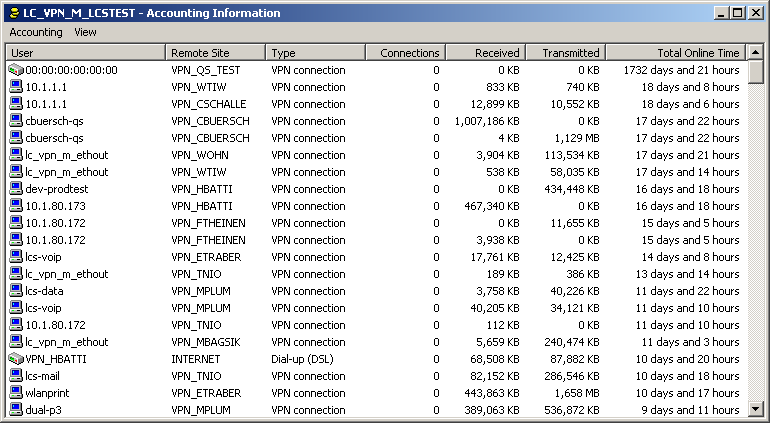The image size is (770, 423).
Task: Click the icon beside wlanprint user
Action: (15, 393)
